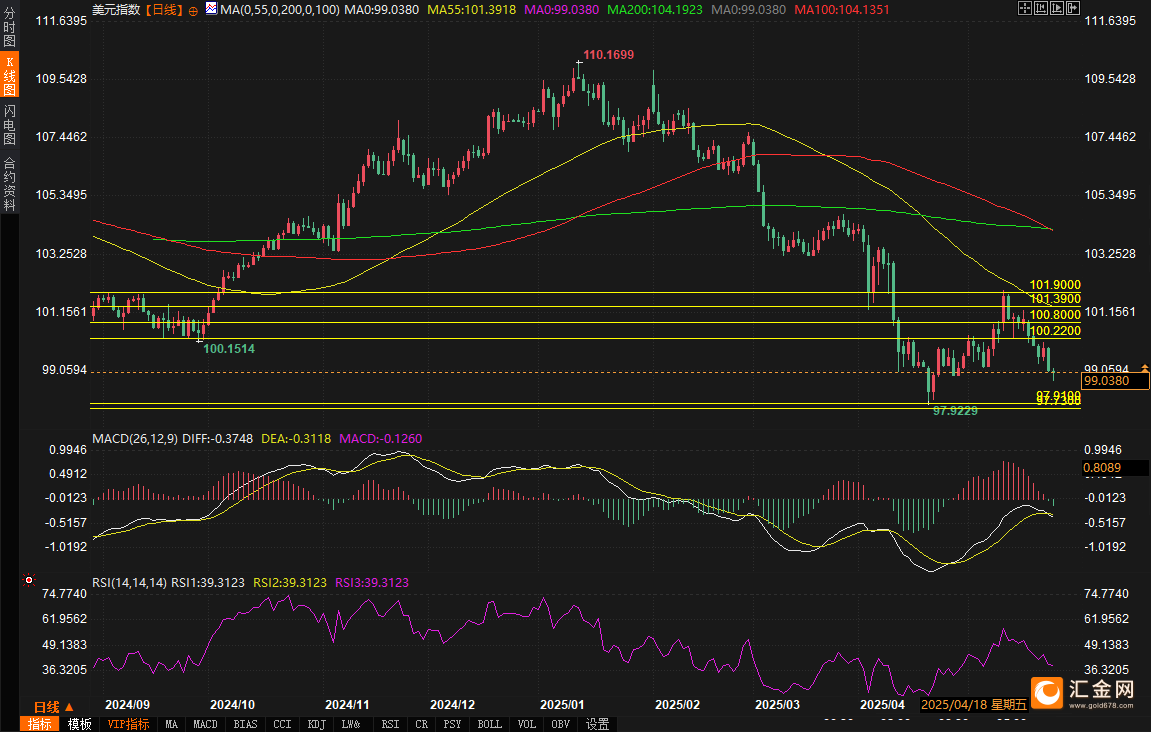This screenshot has height=732, width=1151.
Task: Click the 101.9000 horizontal line label
Action: point(1055,285)
